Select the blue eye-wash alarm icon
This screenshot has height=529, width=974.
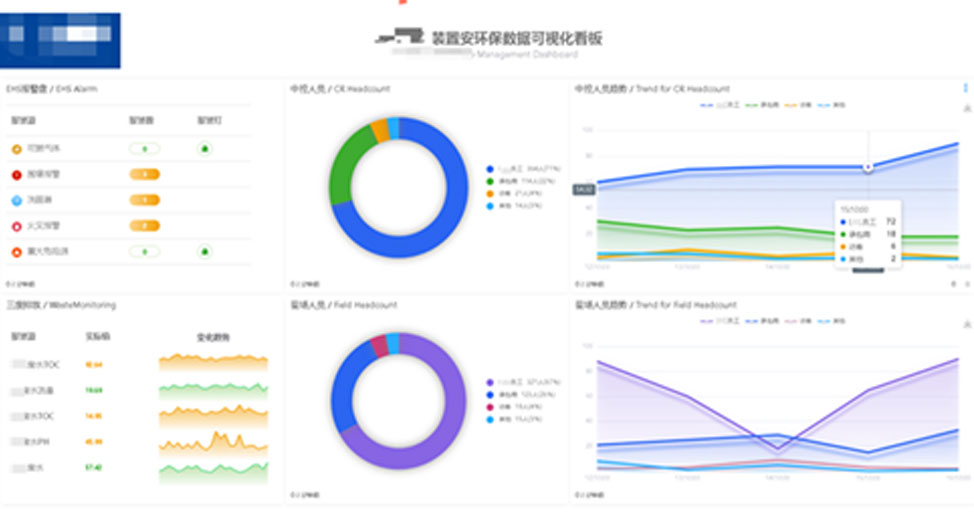(16, 200)
